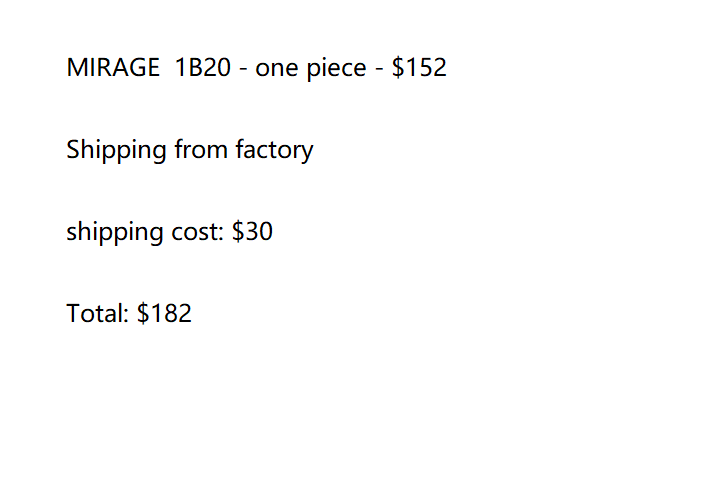Click the word "factory"
The height and width of the screenshot is (500, 706).
pyautogui.click(x=274, y=150)
